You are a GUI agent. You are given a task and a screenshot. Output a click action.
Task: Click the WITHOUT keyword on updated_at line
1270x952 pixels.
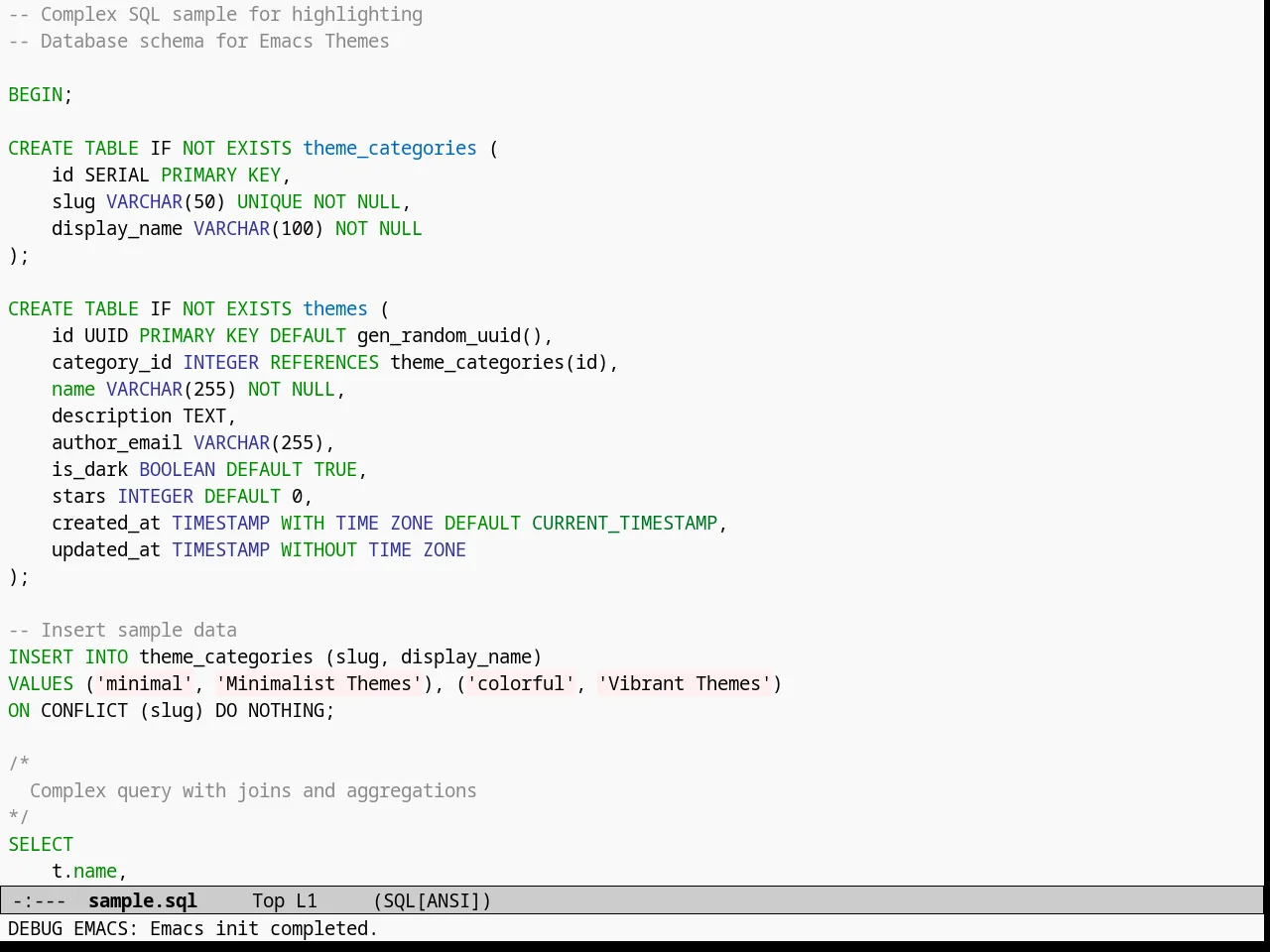[x=318, y=549]
